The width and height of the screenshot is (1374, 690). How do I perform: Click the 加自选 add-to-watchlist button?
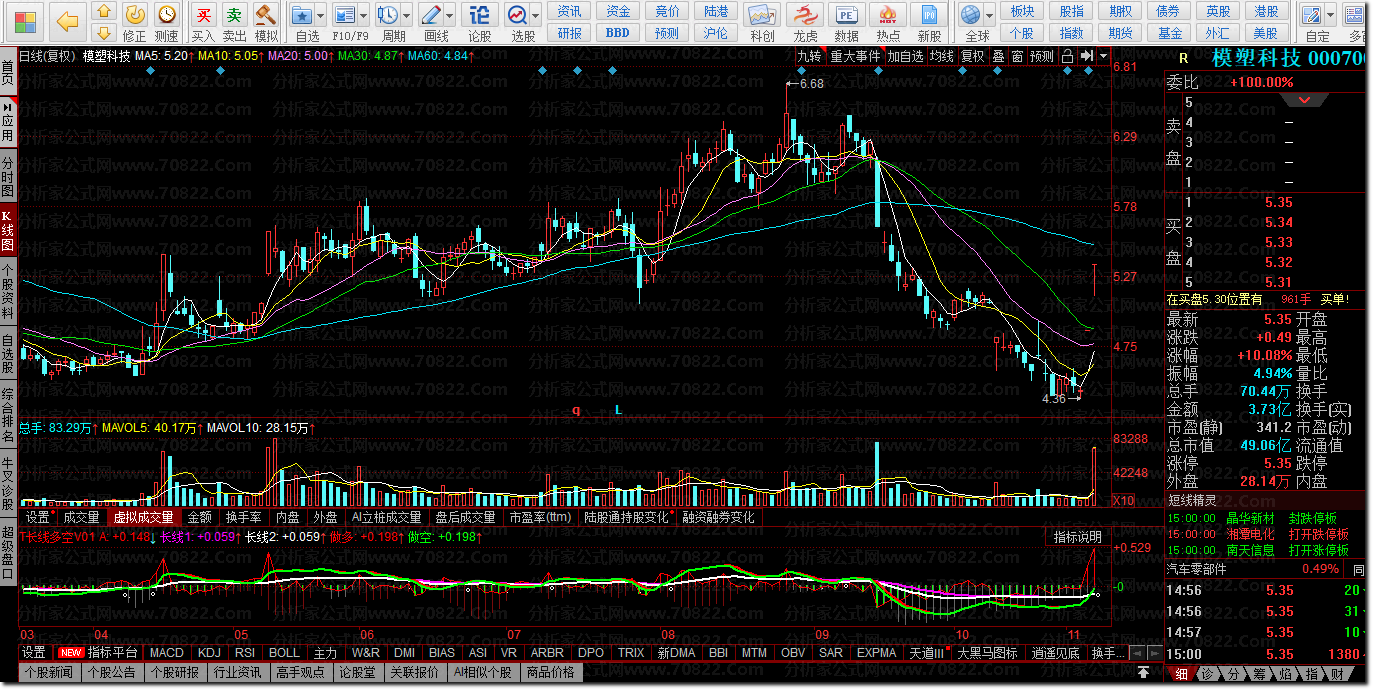coord(905,56)
